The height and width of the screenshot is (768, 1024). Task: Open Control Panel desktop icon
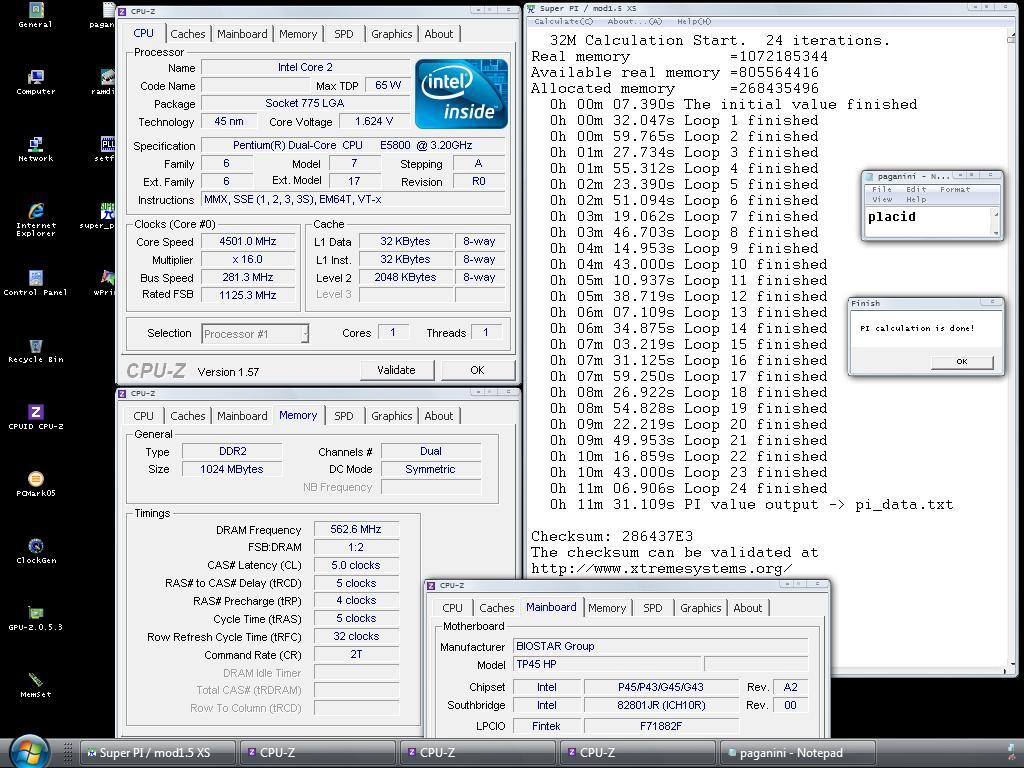(x=35, y=283)
